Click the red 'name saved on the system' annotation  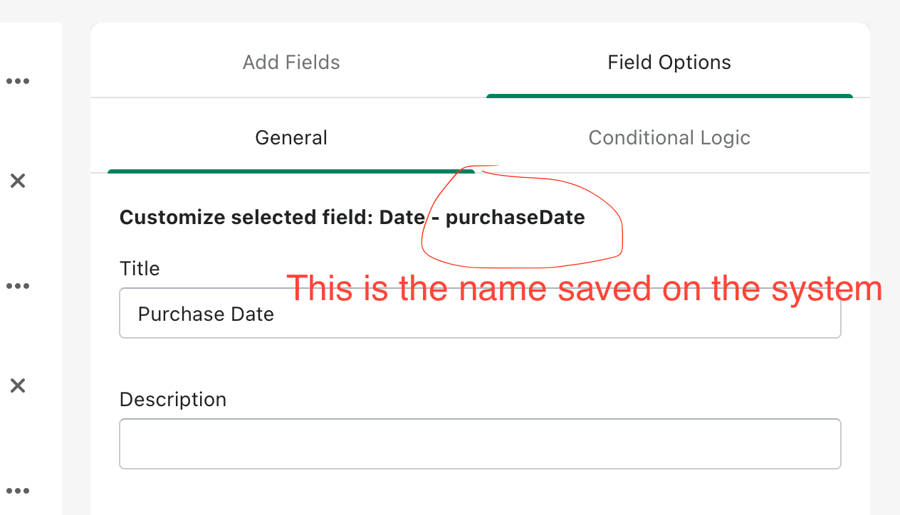point(585,289)
